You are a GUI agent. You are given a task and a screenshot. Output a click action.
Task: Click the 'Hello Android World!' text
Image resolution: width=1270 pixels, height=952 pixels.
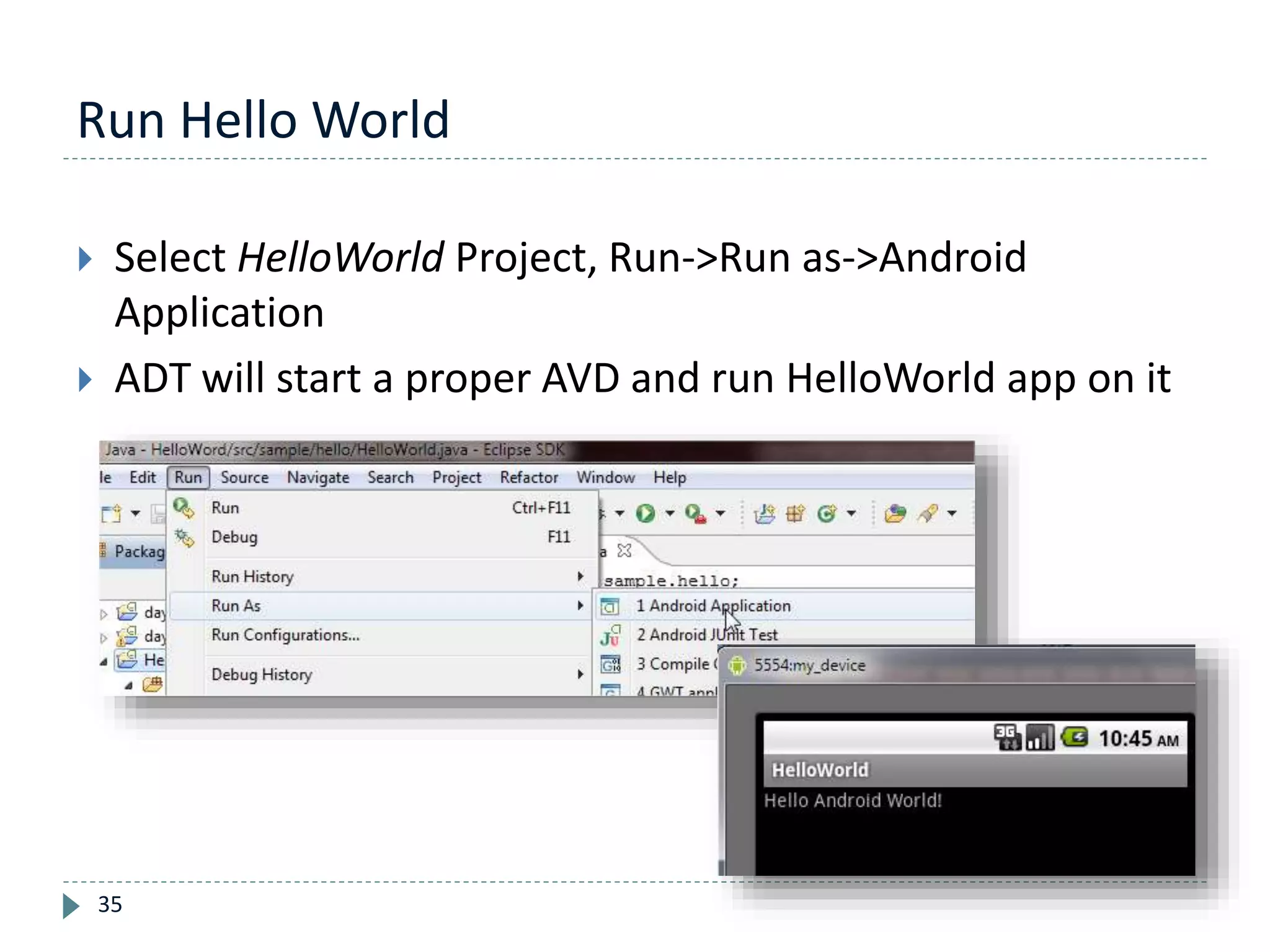pyautogui.click(x=853, y=800)
